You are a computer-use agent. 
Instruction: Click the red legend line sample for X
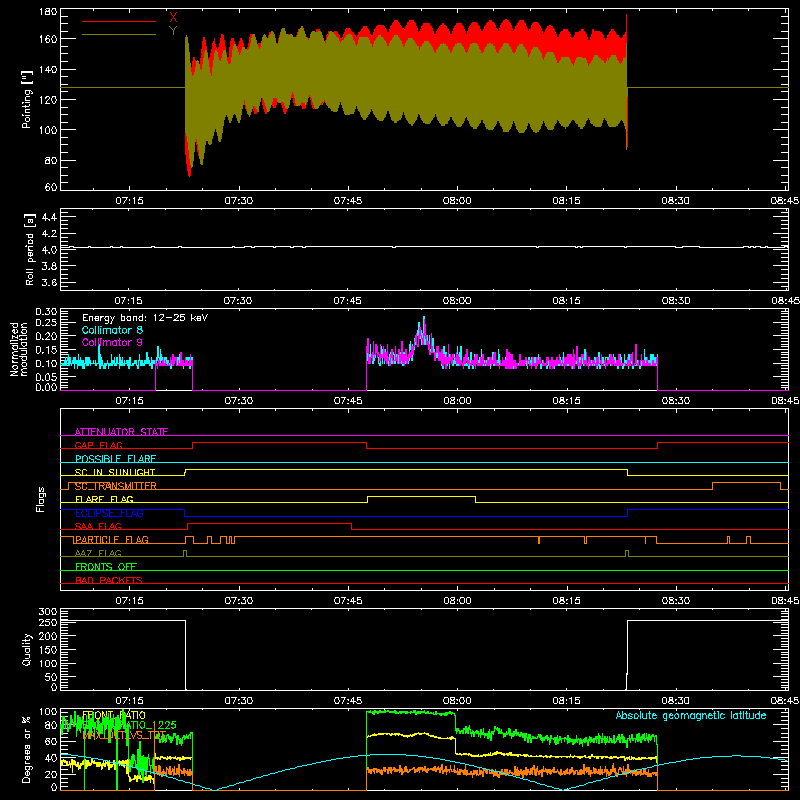tap(119, 21)
